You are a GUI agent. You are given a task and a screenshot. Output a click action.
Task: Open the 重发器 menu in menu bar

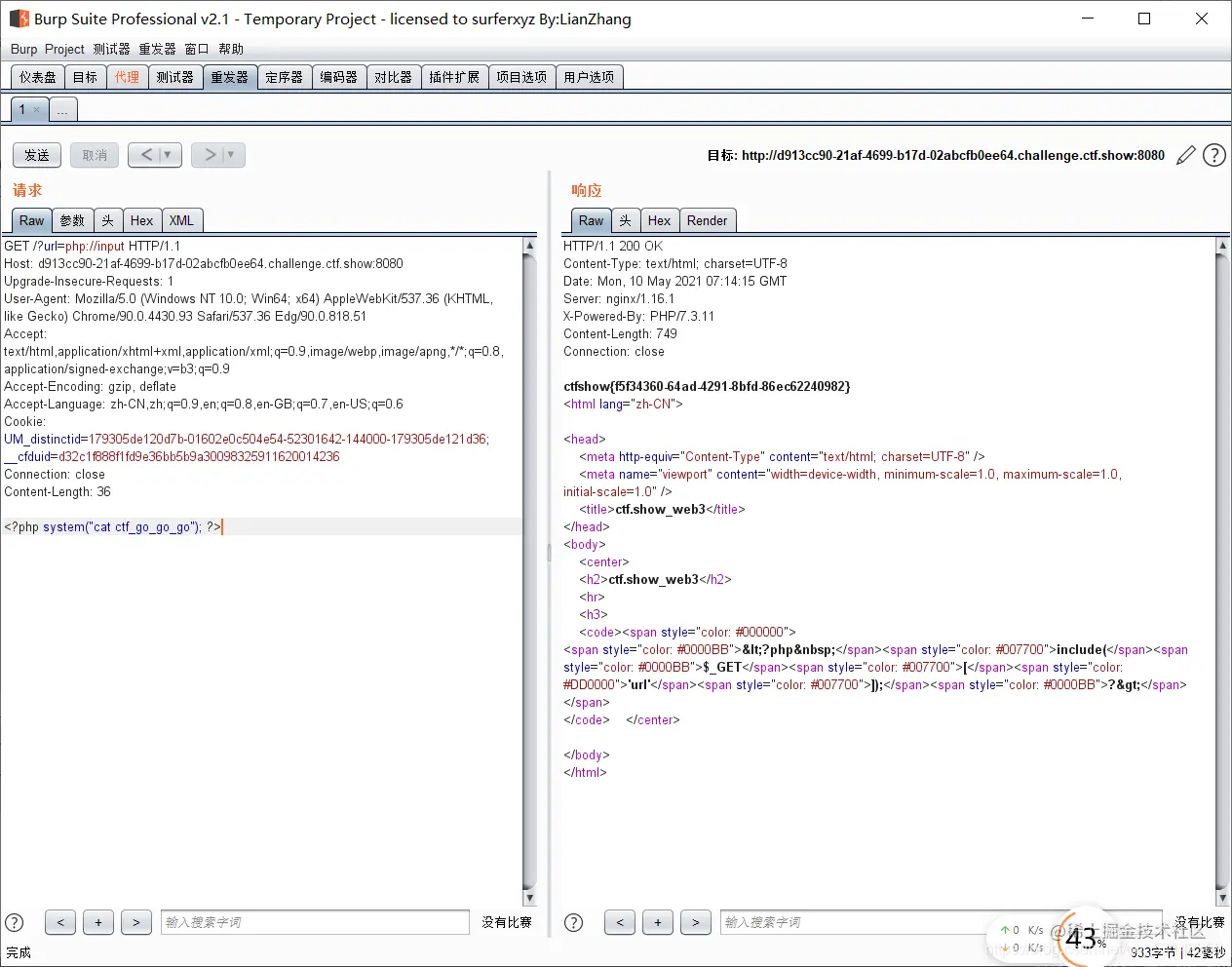point(157,49)
